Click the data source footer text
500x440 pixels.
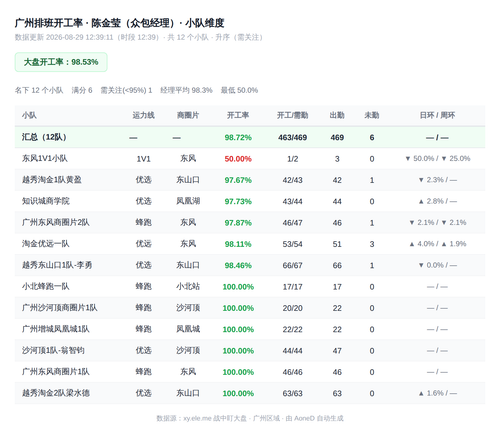[x=250, y=418]
